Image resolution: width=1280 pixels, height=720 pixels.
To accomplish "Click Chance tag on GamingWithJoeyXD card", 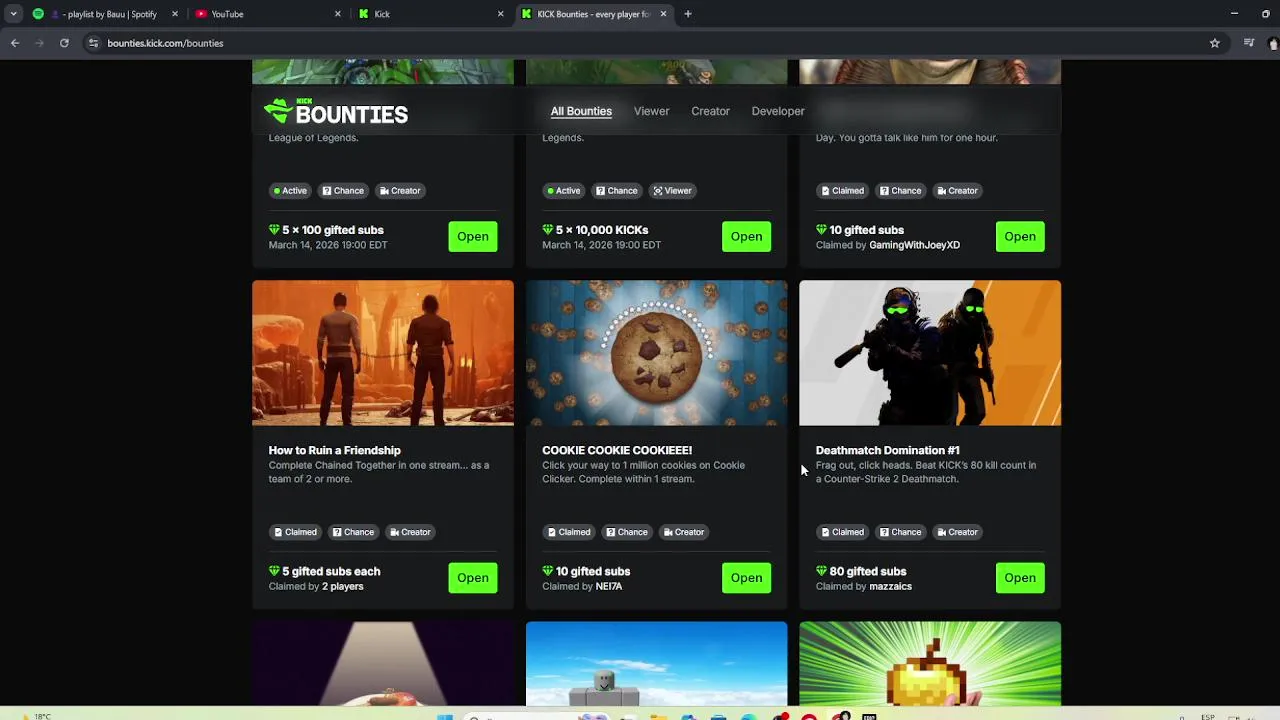I will [900, 191].
